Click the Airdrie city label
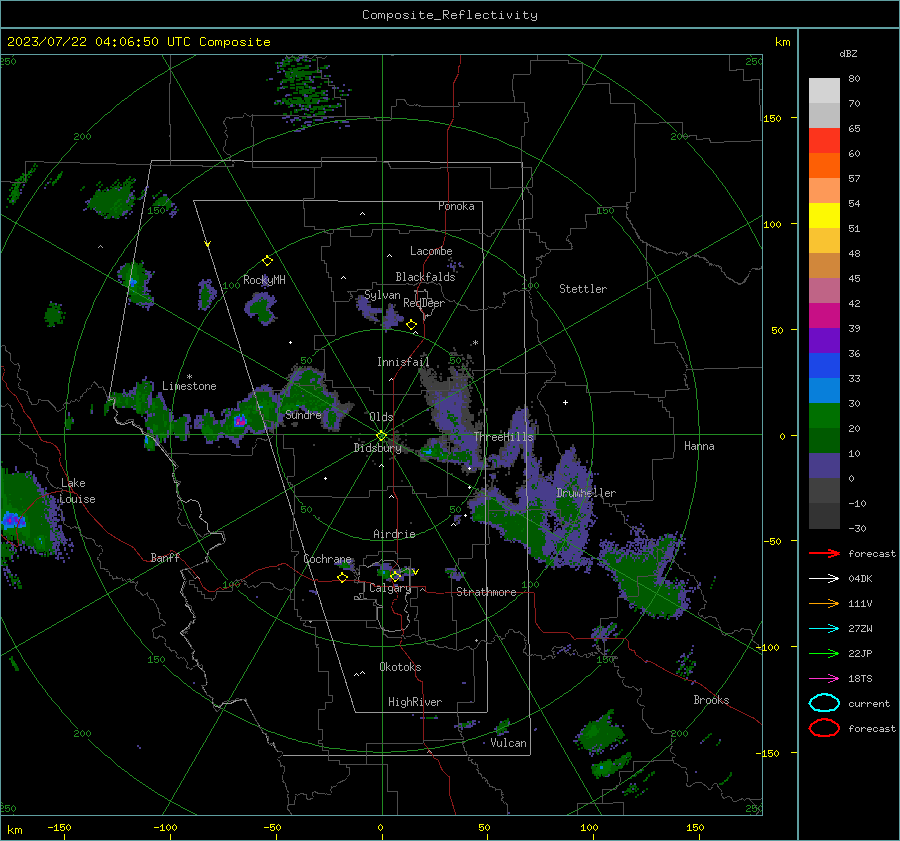The image size is (900, 841). (x=394, y=534)
